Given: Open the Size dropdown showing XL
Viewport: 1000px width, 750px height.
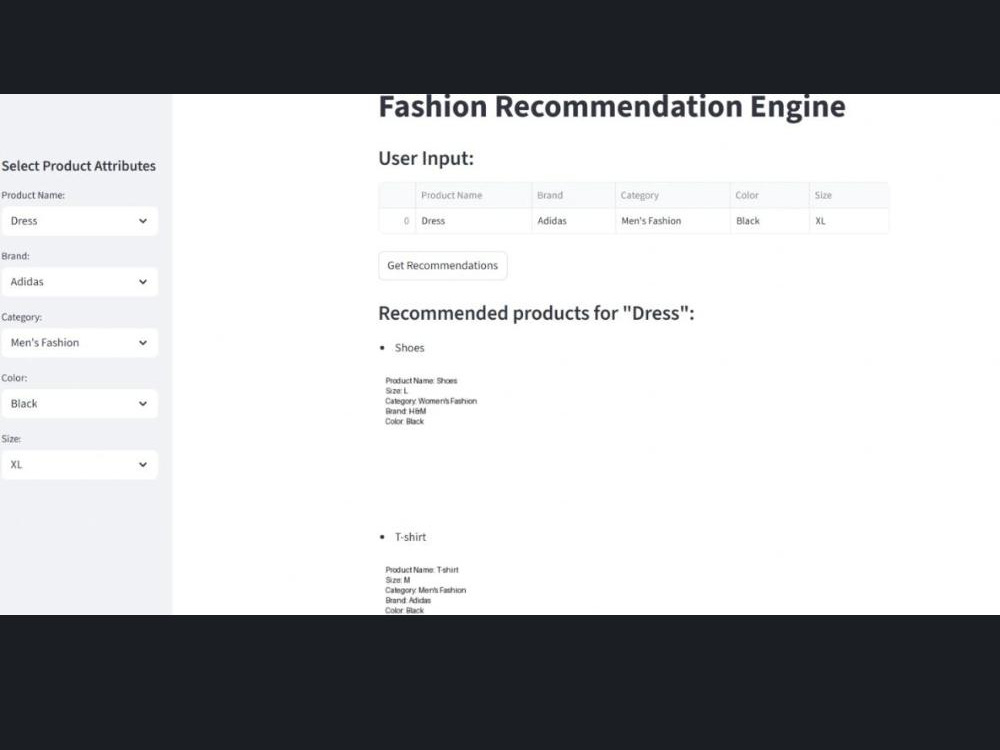Looking at the screenshot, I should [x=79, y=464].
